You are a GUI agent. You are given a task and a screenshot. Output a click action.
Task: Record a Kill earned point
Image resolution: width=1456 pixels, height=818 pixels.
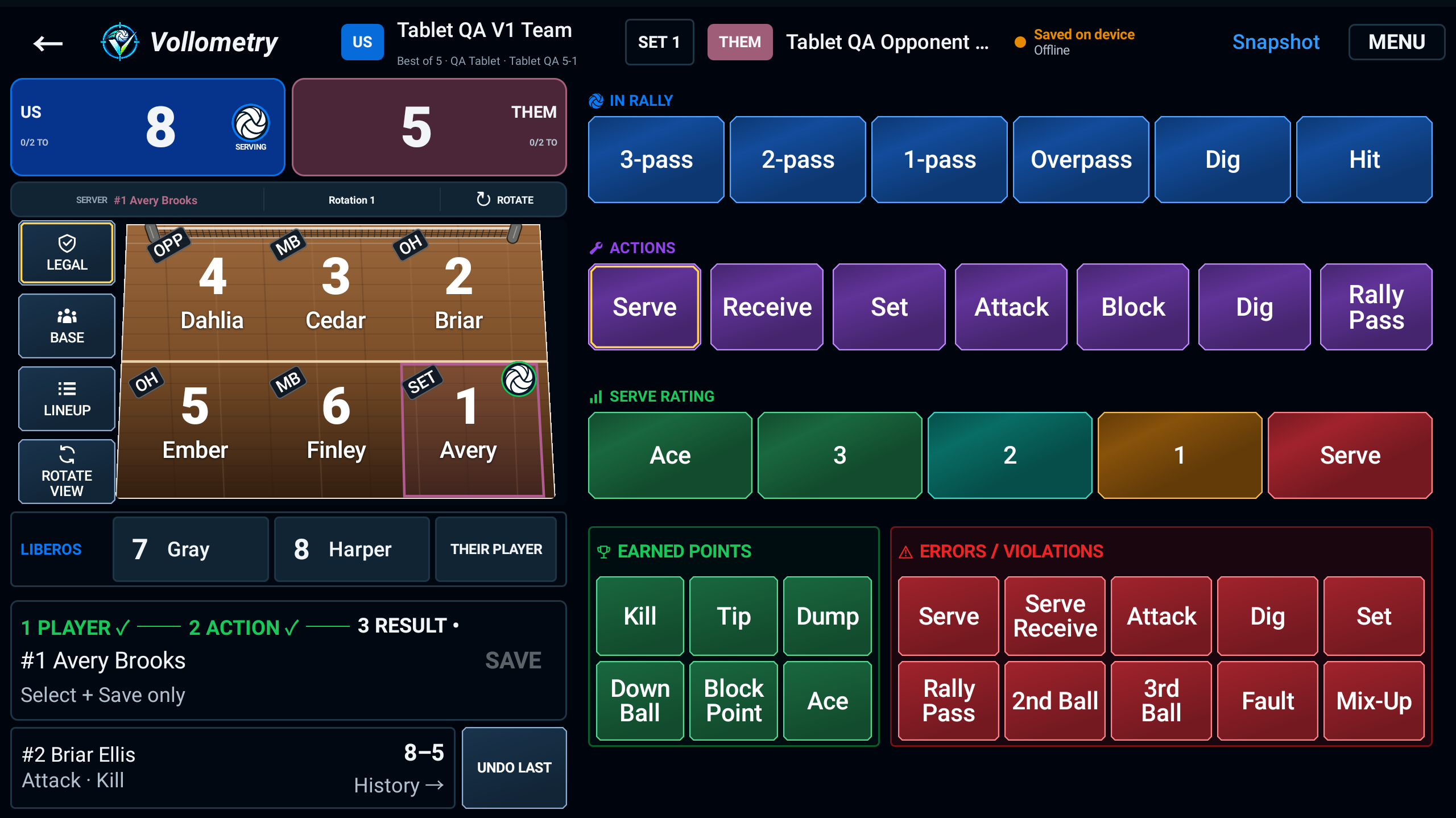(x=640, y=616)
